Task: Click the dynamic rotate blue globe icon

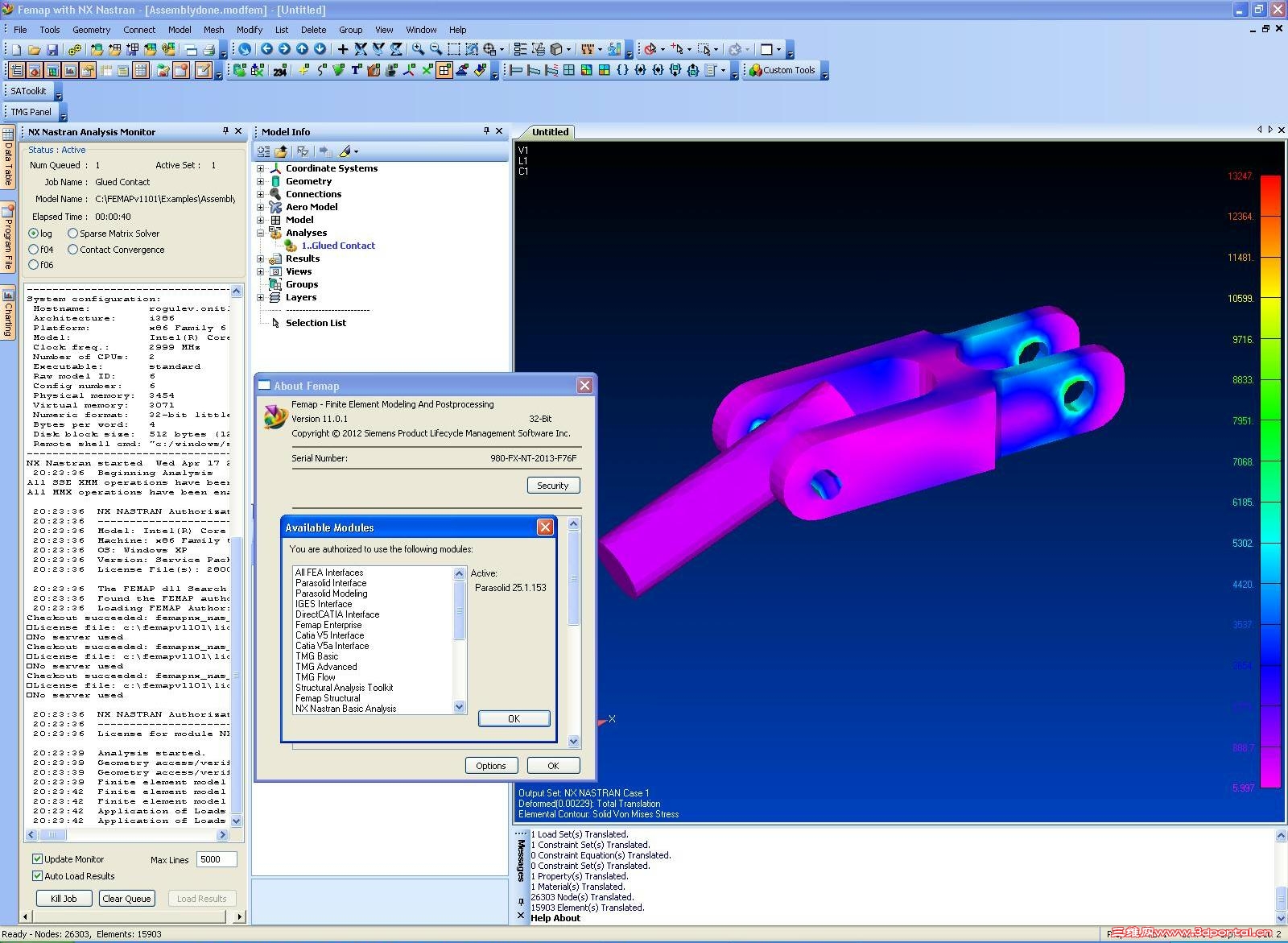Action: point(245,49)
